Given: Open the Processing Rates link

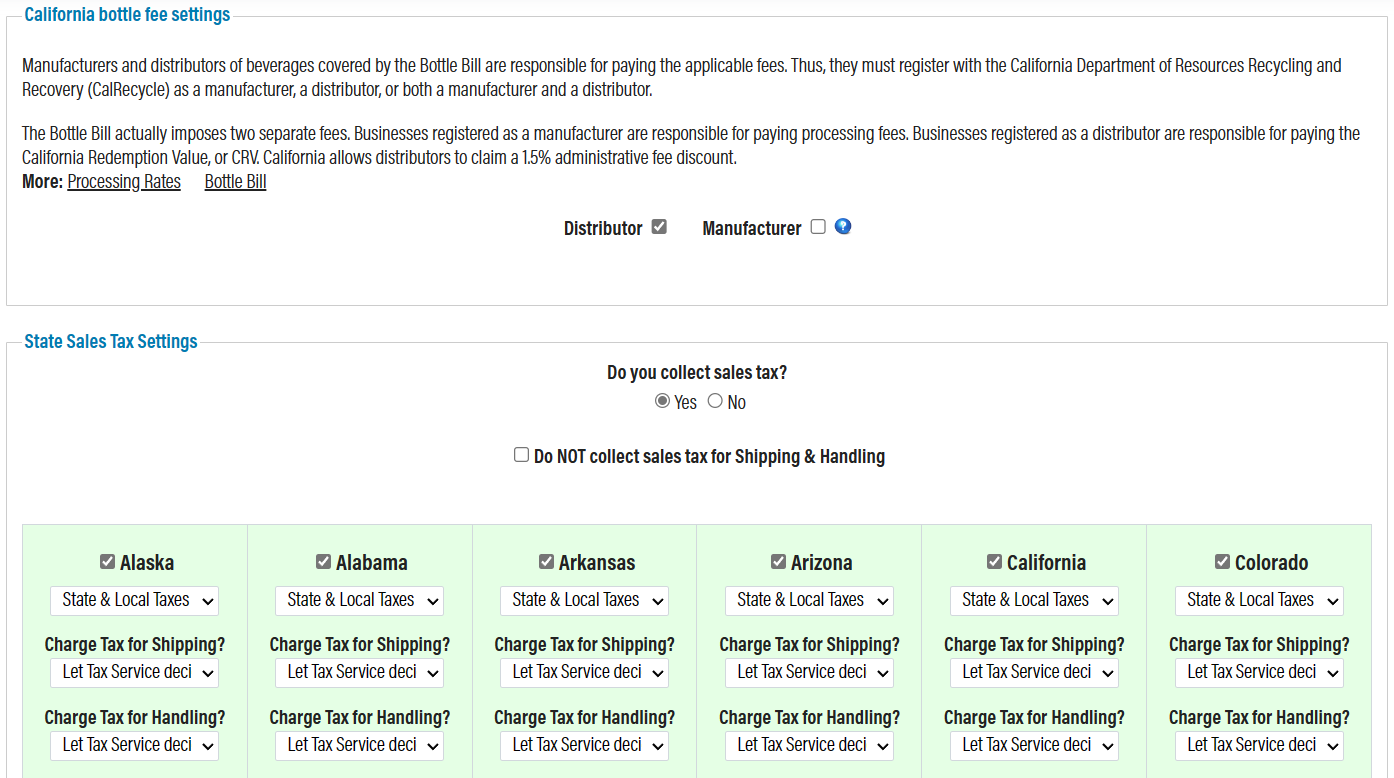Looking at the screenshot, I should tap(123, 181).
